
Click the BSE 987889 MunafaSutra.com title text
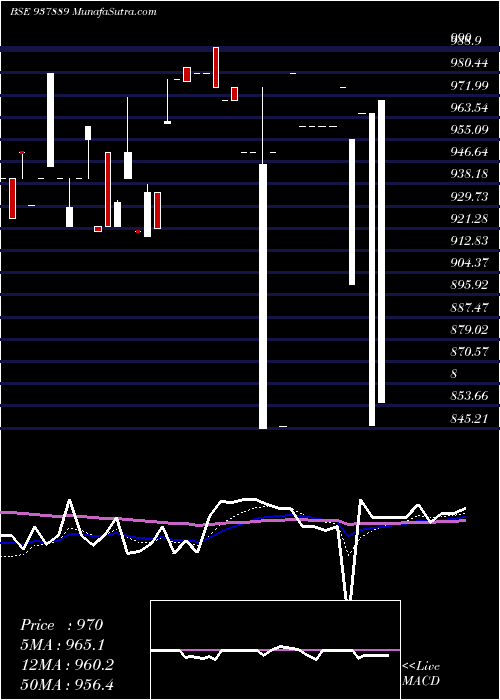[83, 12]
